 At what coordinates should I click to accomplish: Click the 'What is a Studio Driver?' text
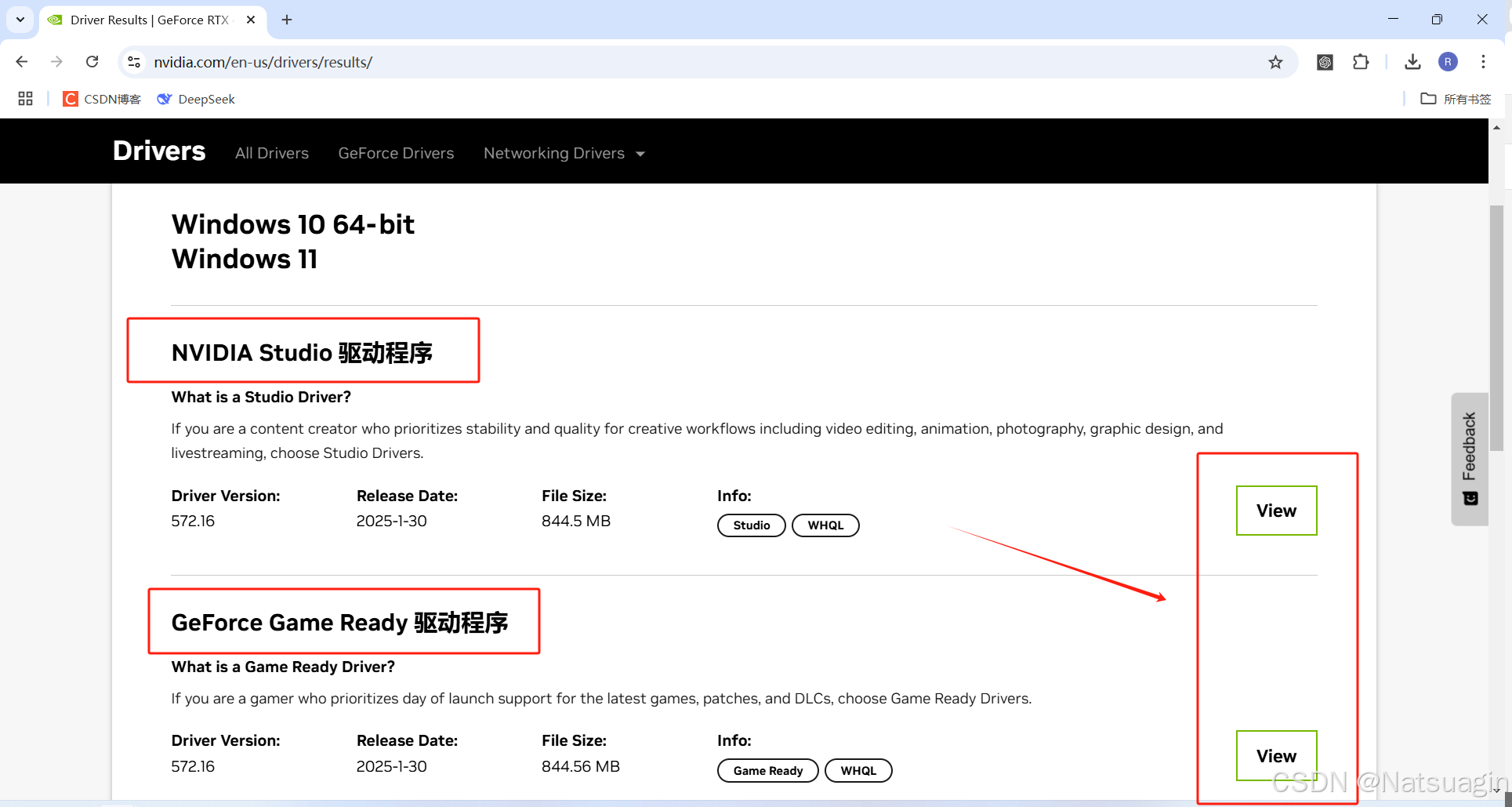pos(261,397)
